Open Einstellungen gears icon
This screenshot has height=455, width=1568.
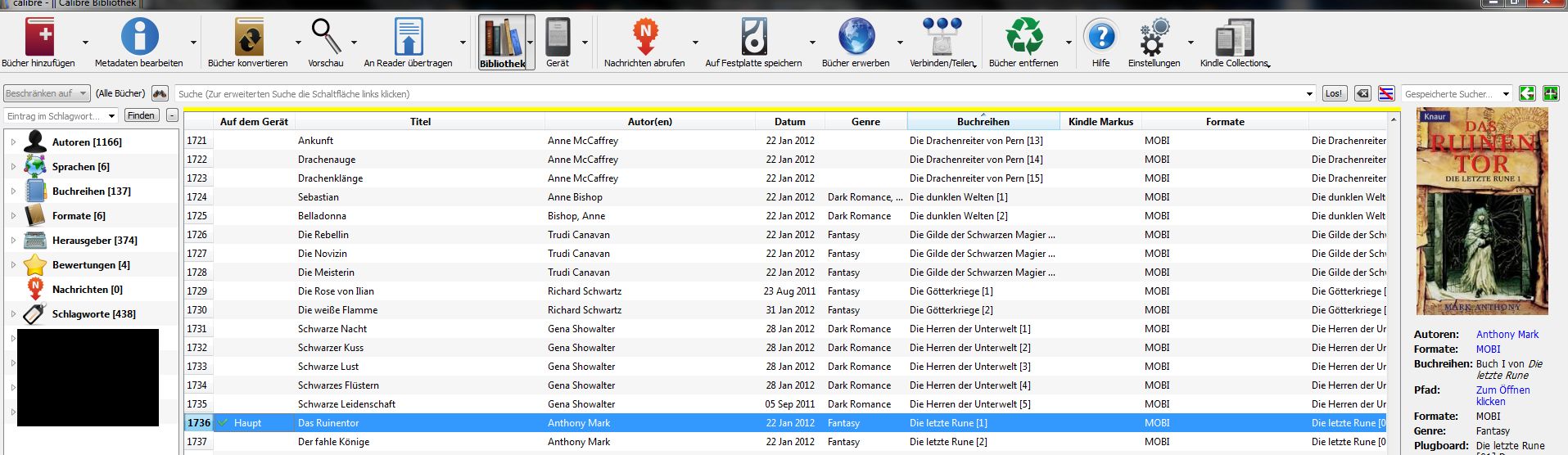coord(1155,37)
